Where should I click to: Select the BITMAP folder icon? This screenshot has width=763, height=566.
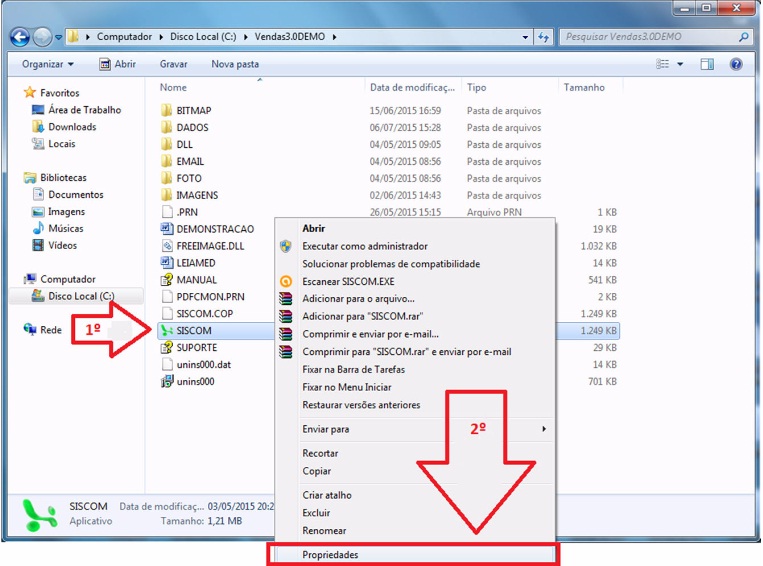pyautogui.click(x=166, y=110)
